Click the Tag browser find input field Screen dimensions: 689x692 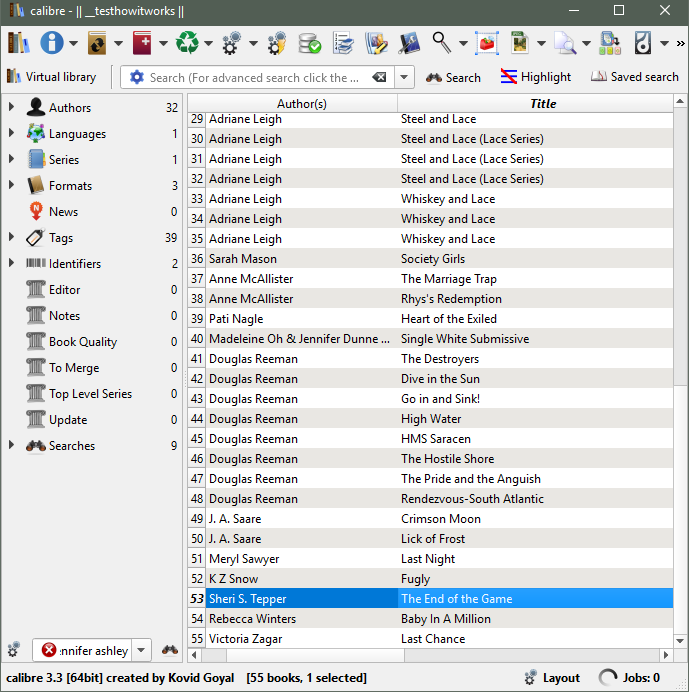pyautogui.click(x=94, y=651)
